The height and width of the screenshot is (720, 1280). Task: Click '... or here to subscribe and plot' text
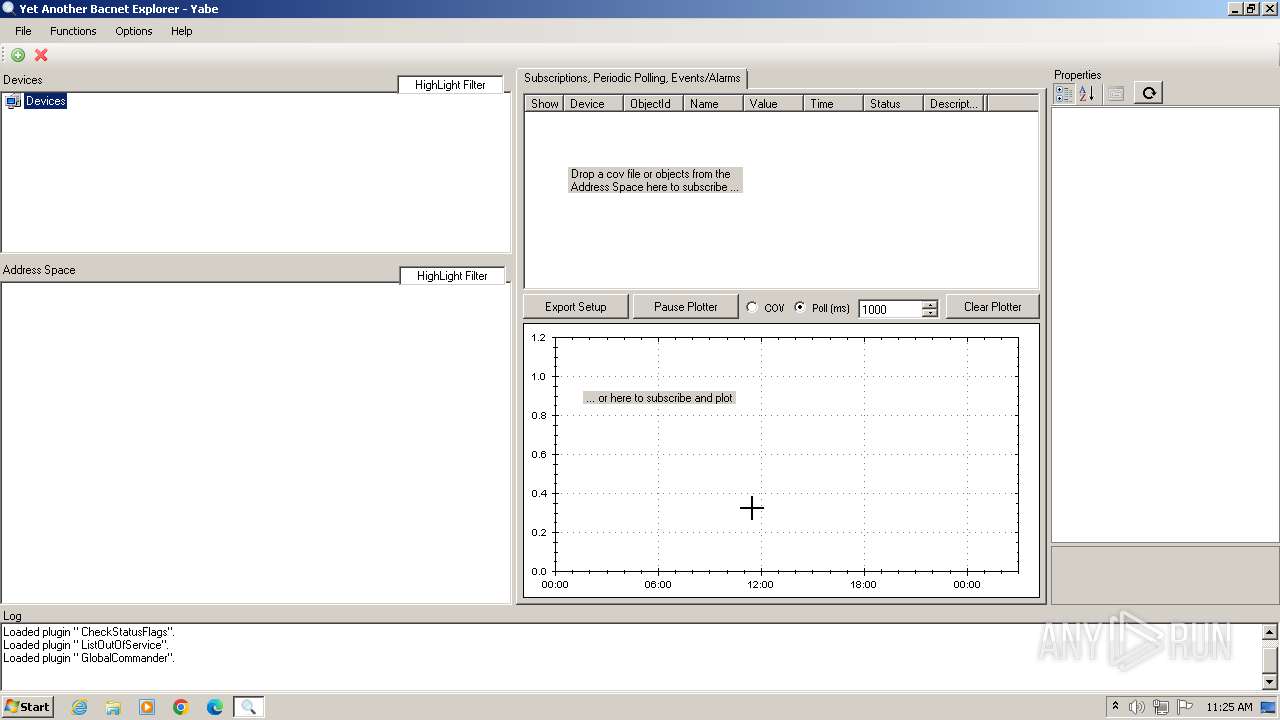pyautogui.click(x=659, y=398)
